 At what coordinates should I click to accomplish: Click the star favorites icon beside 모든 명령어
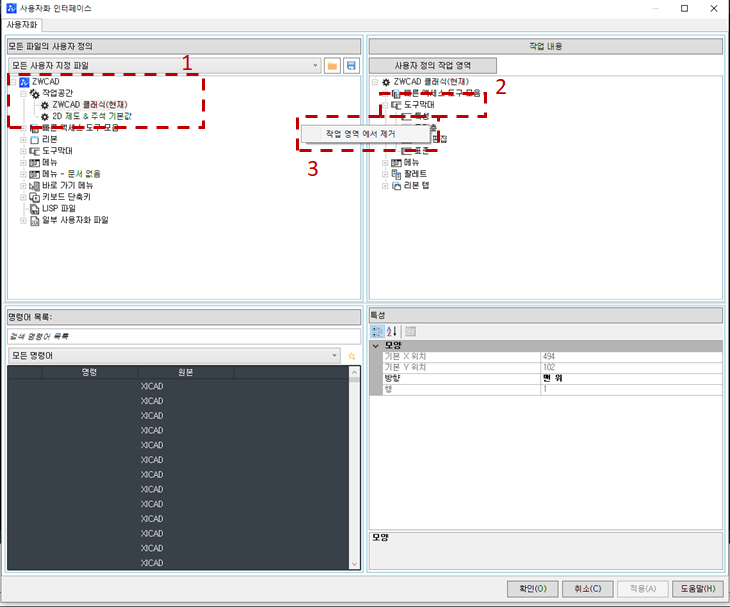point(351,356)
